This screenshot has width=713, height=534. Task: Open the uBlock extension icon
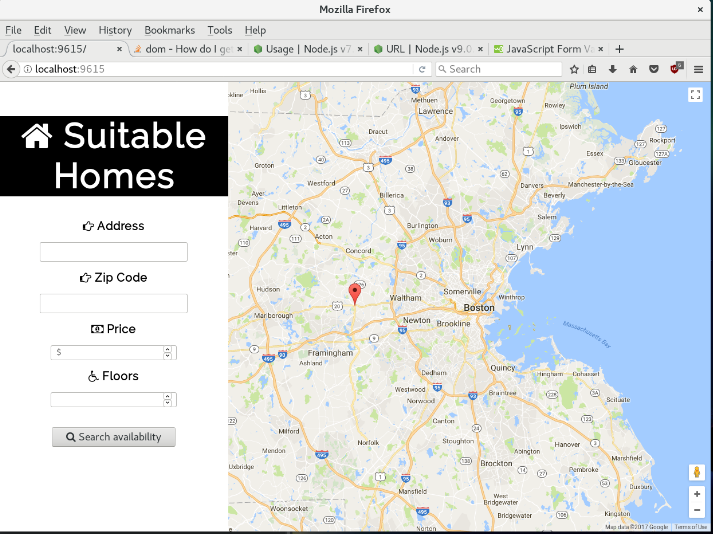676,69
